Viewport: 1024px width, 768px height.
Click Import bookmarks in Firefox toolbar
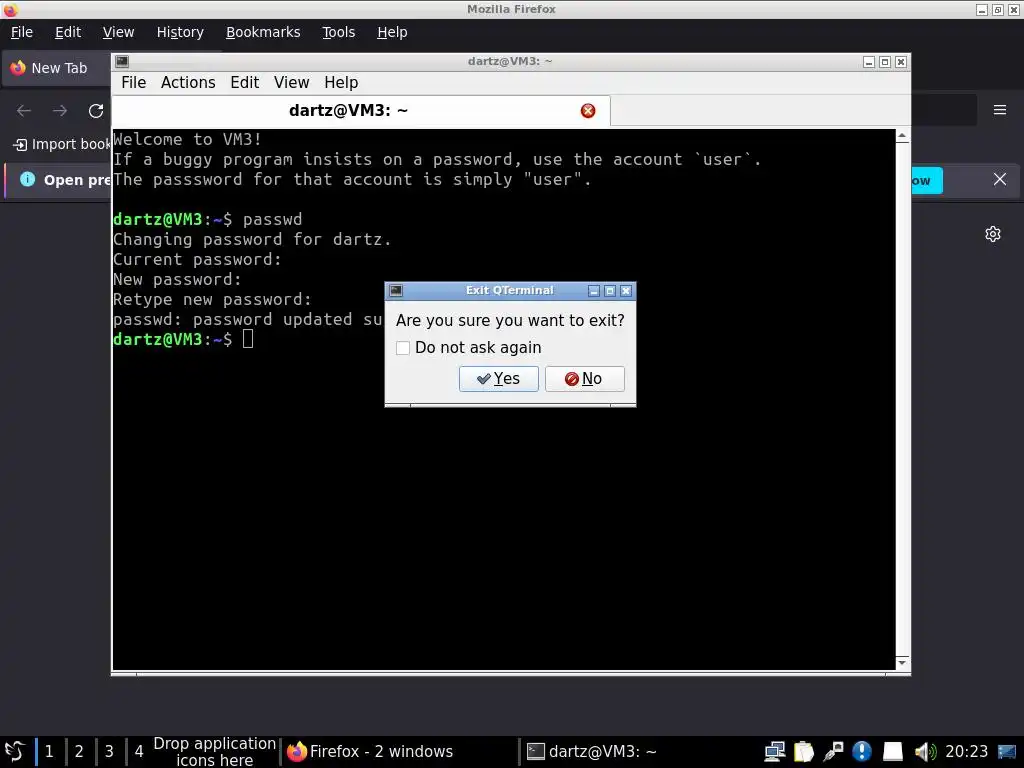tap(63, 144)
